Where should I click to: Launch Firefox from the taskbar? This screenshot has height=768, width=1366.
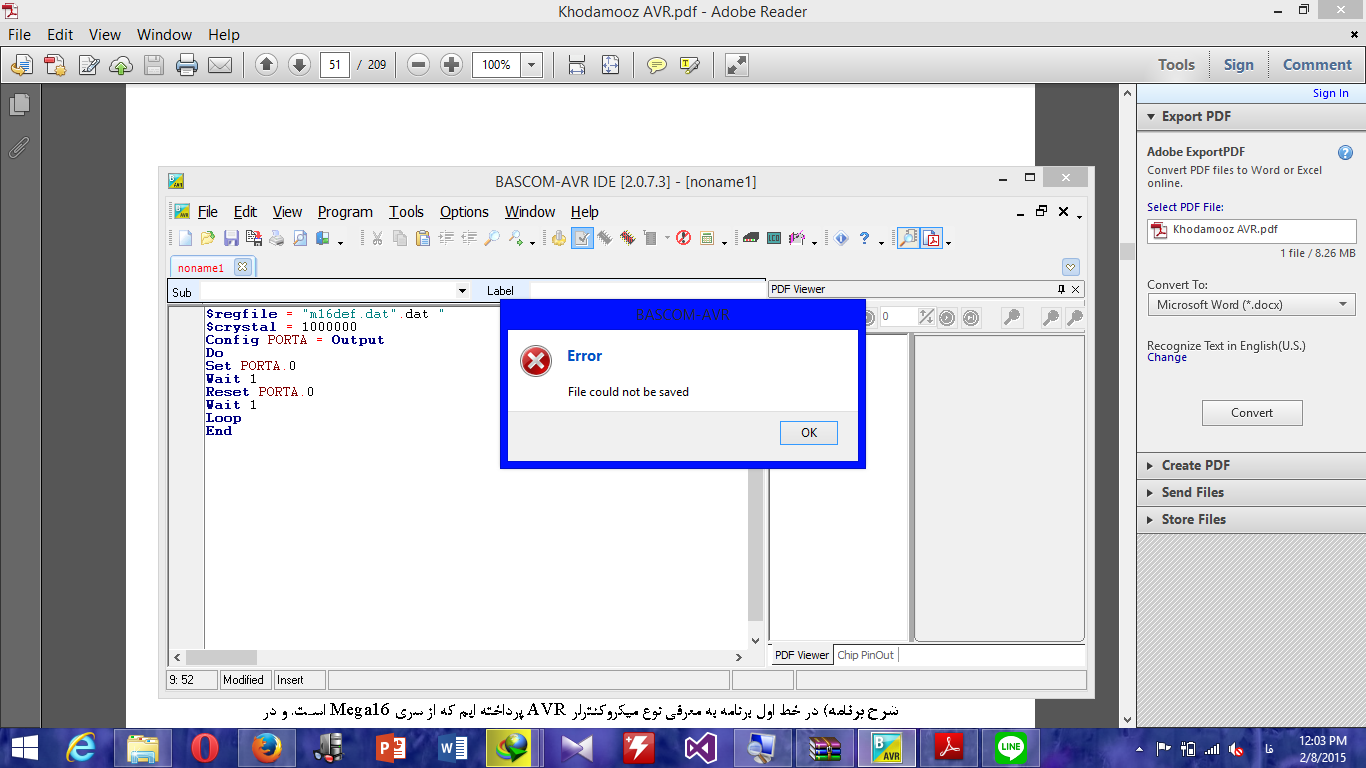point(268,748)
